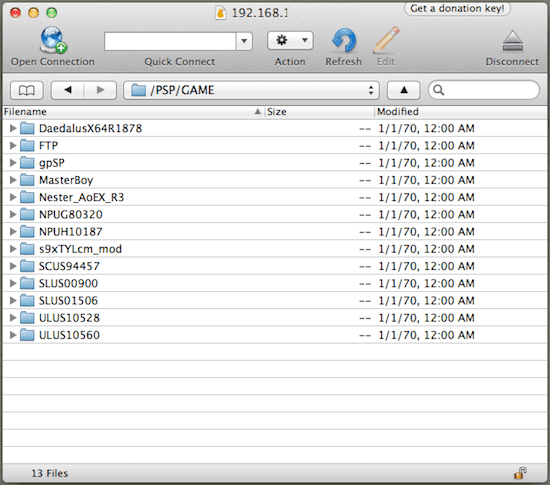Go forward with the right arrow
The height and width of the screenshot is (485, 550).
click(100, 90)
